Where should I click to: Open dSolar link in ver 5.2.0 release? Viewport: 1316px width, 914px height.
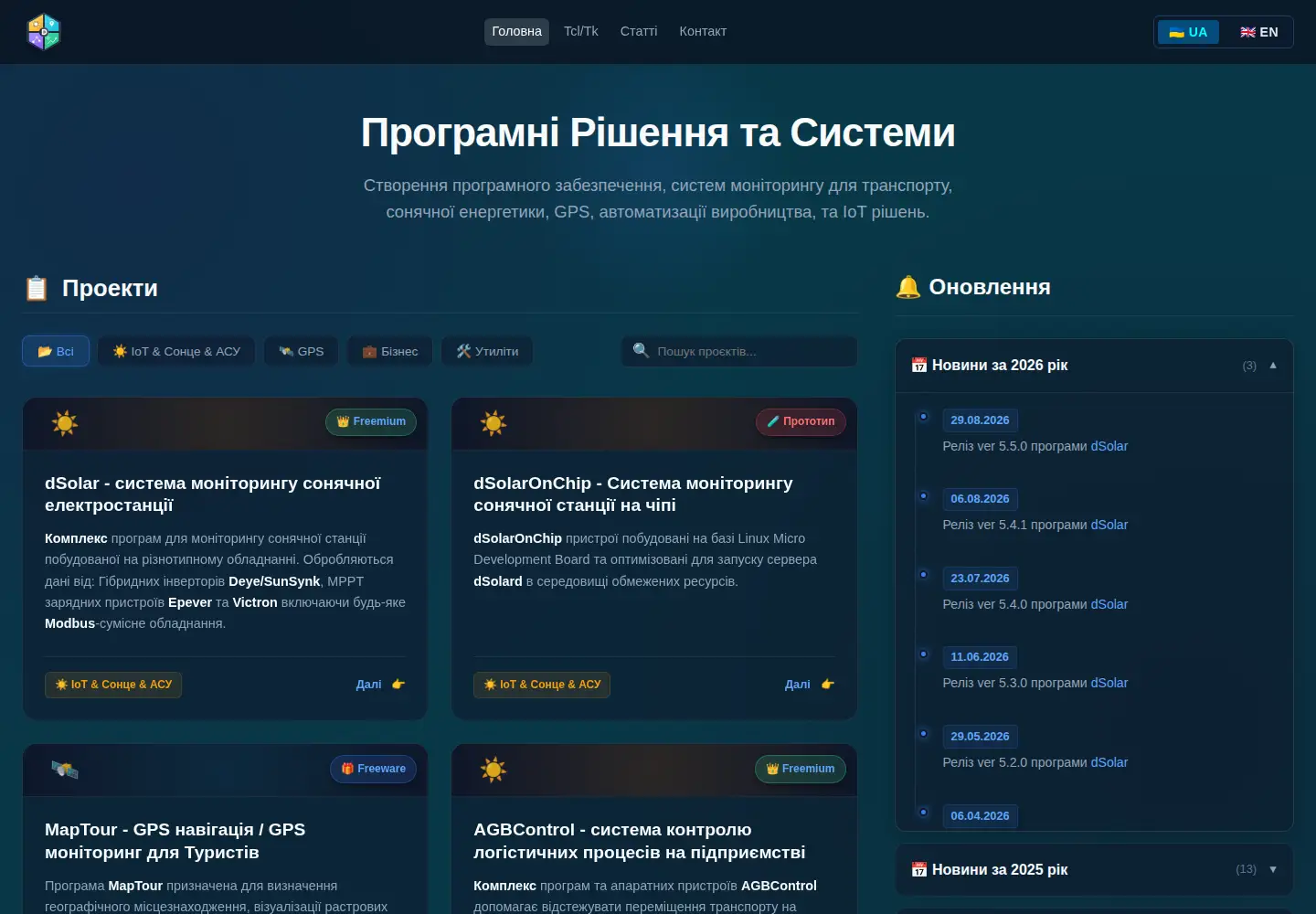pyautogui.click(x=1109, y=762)
